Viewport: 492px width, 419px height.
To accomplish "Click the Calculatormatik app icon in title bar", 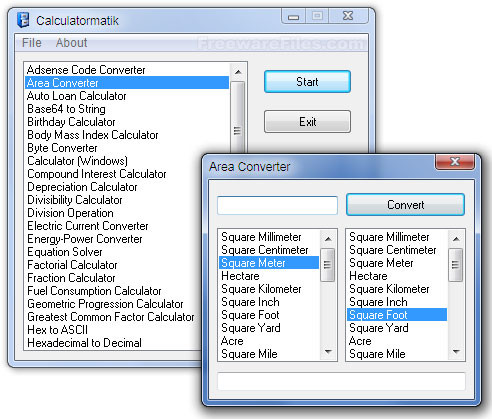I will (23, 20).
